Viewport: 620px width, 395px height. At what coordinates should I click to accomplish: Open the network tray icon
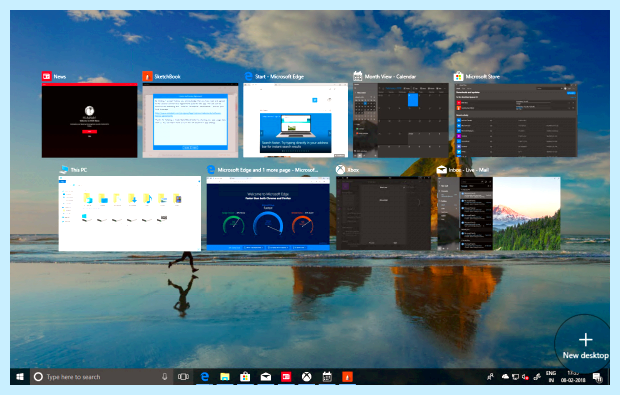(515, 377)
